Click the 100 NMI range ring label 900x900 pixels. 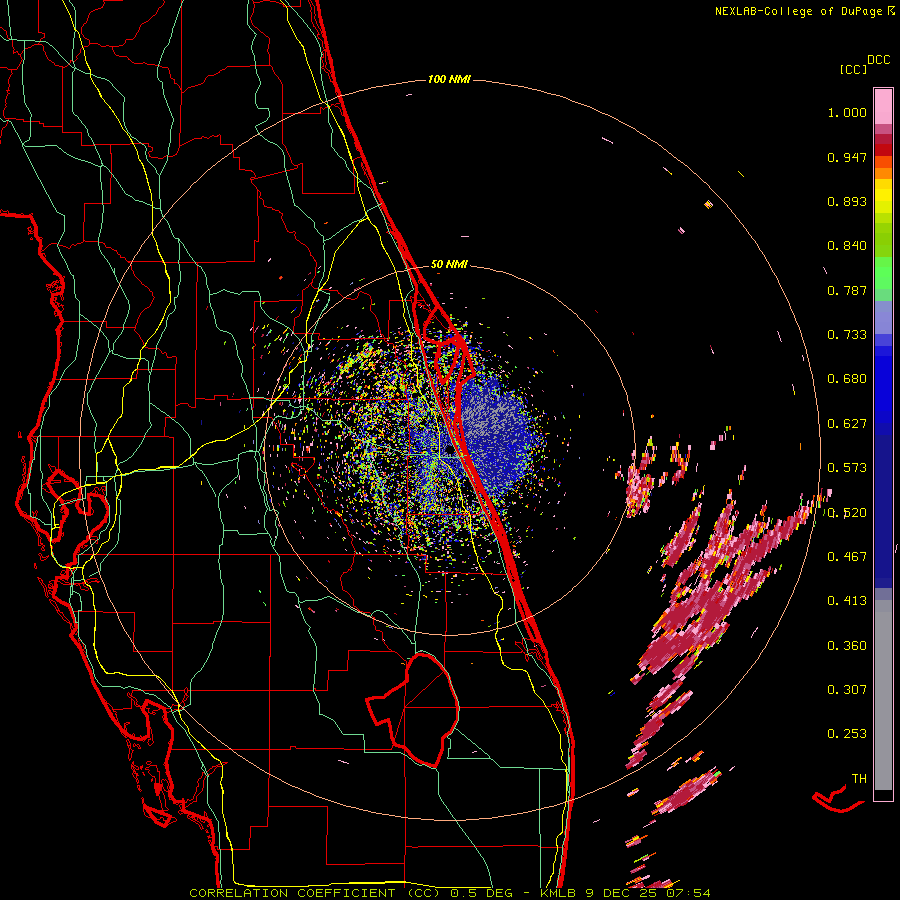click(449, 79)
